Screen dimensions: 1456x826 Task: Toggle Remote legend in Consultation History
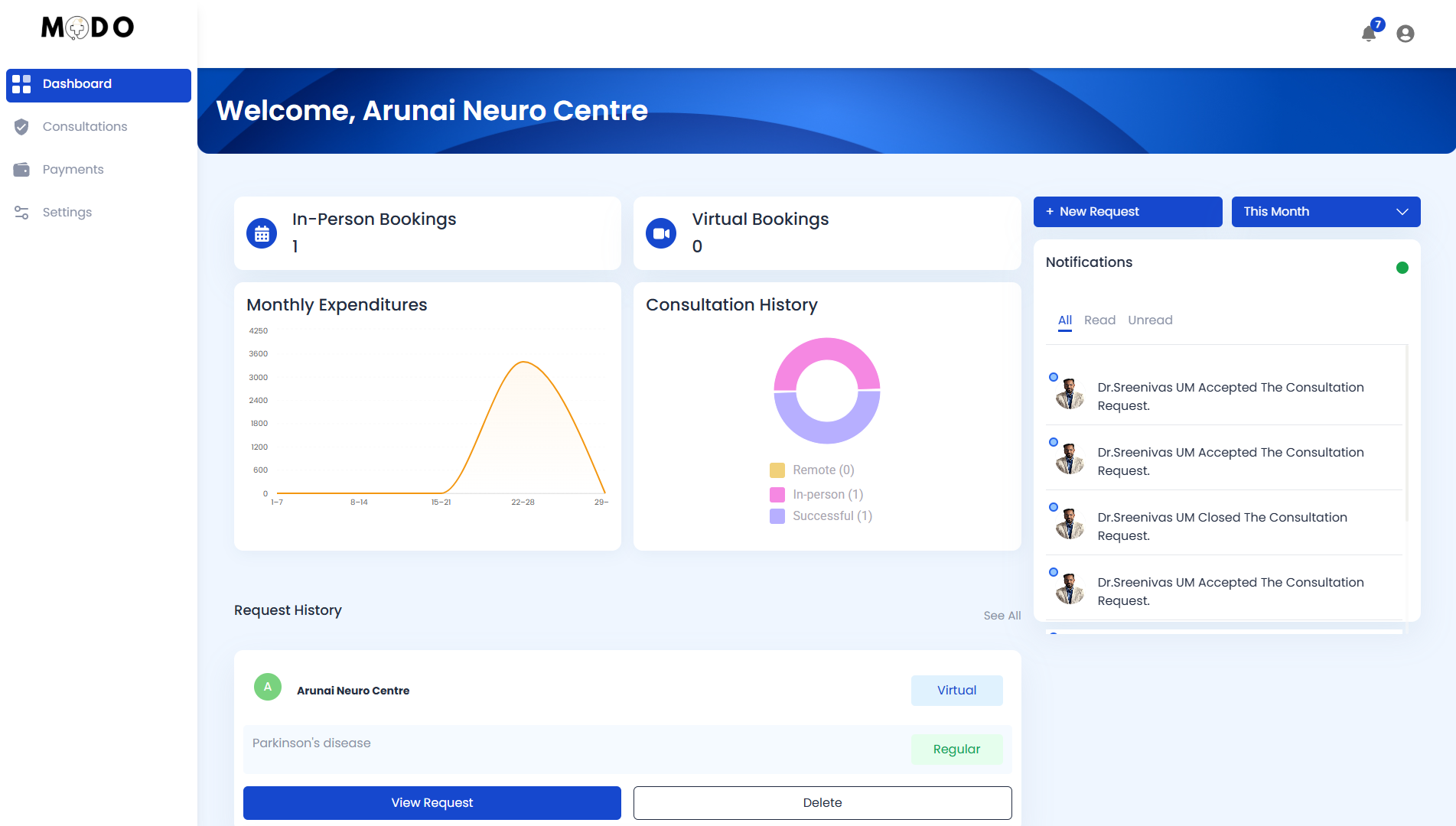(813, 470)
